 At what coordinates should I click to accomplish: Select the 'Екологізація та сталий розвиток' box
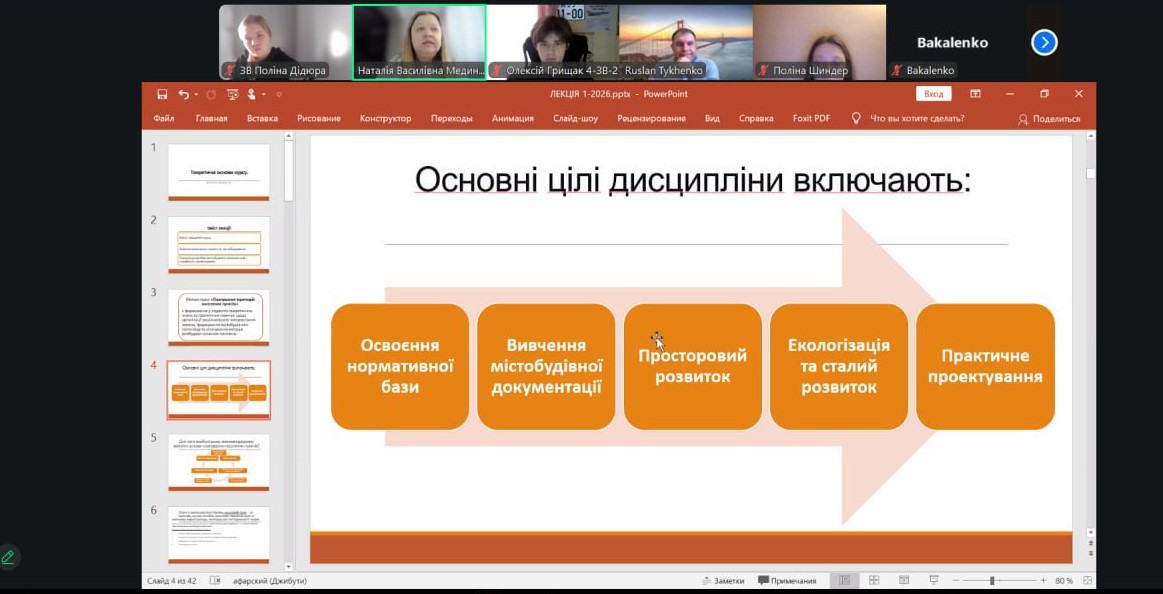839,366
